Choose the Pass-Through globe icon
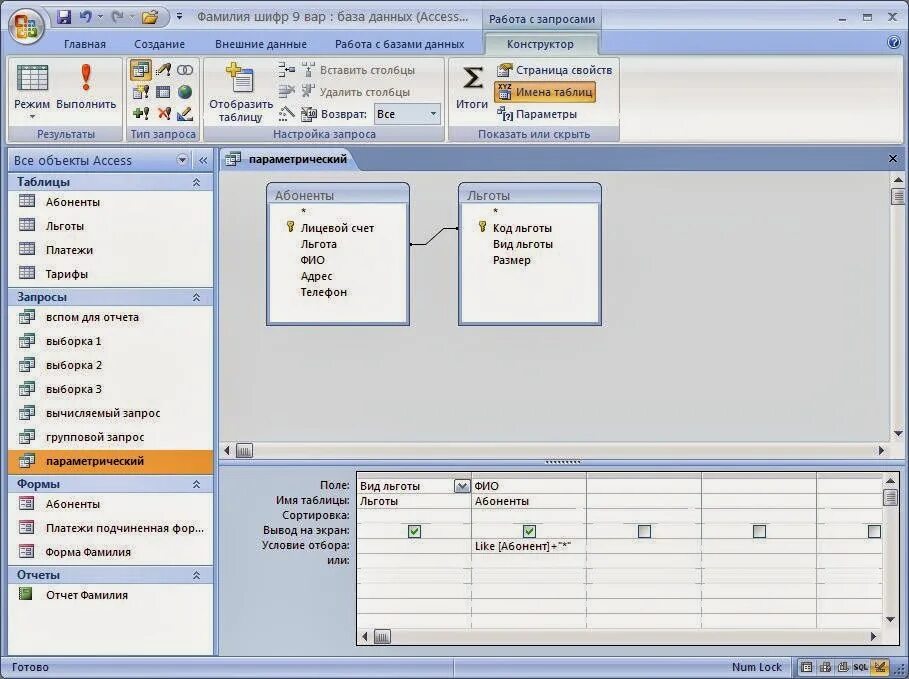Viewport: 909px width, 679px height. (185, 92)
